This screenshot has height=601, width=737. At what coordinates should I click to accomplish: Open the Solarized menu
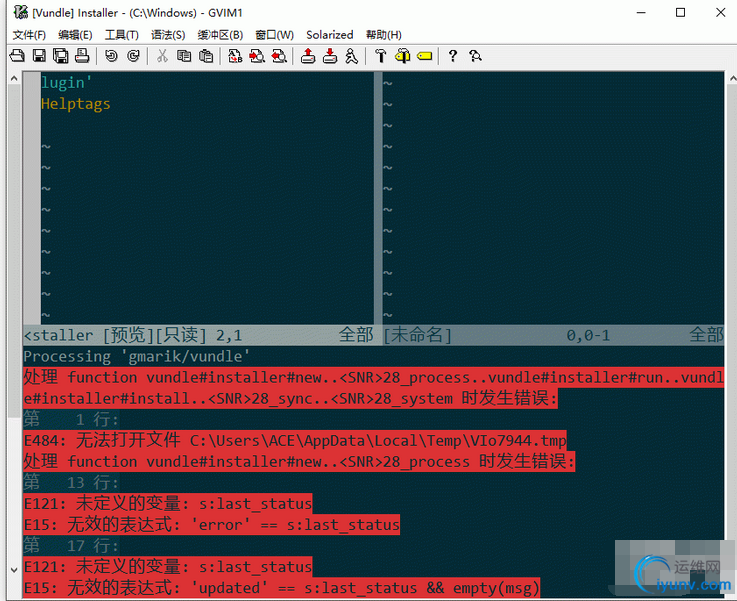pyautogui.click(x=329, y=35)
